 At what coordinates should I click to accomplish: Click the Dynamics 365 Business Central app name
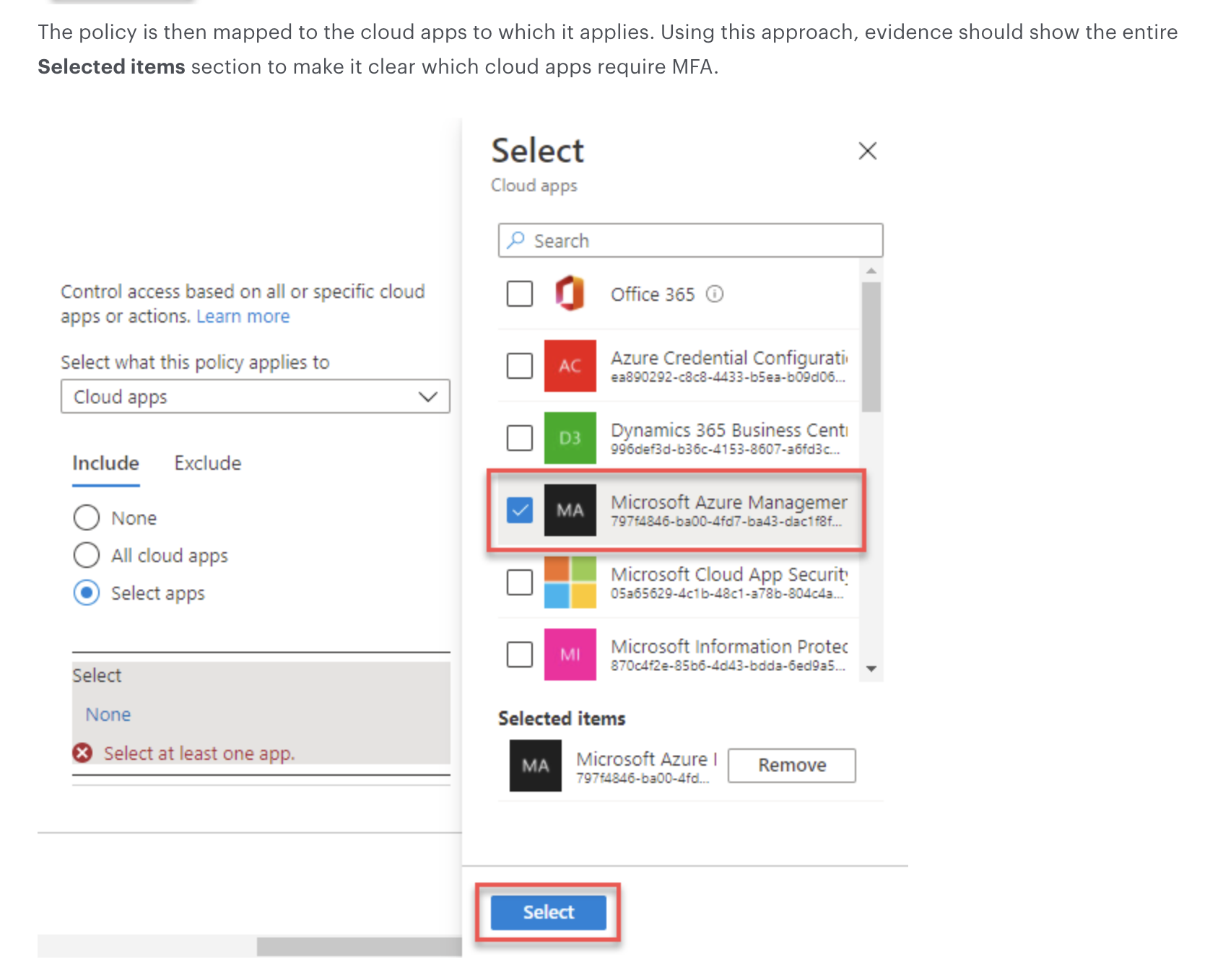729,430
